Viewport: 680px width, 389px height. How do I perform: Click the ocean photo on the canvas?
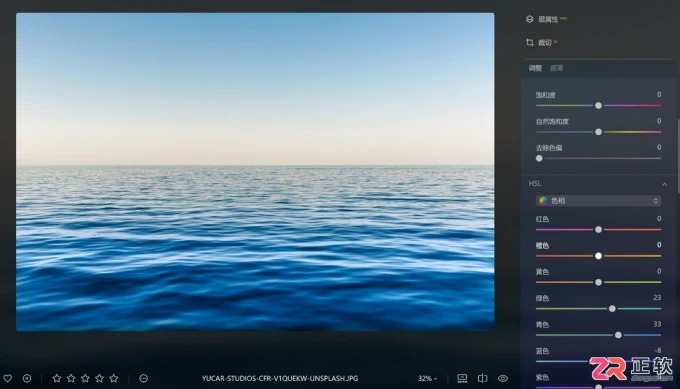click(x=255, y=172)
